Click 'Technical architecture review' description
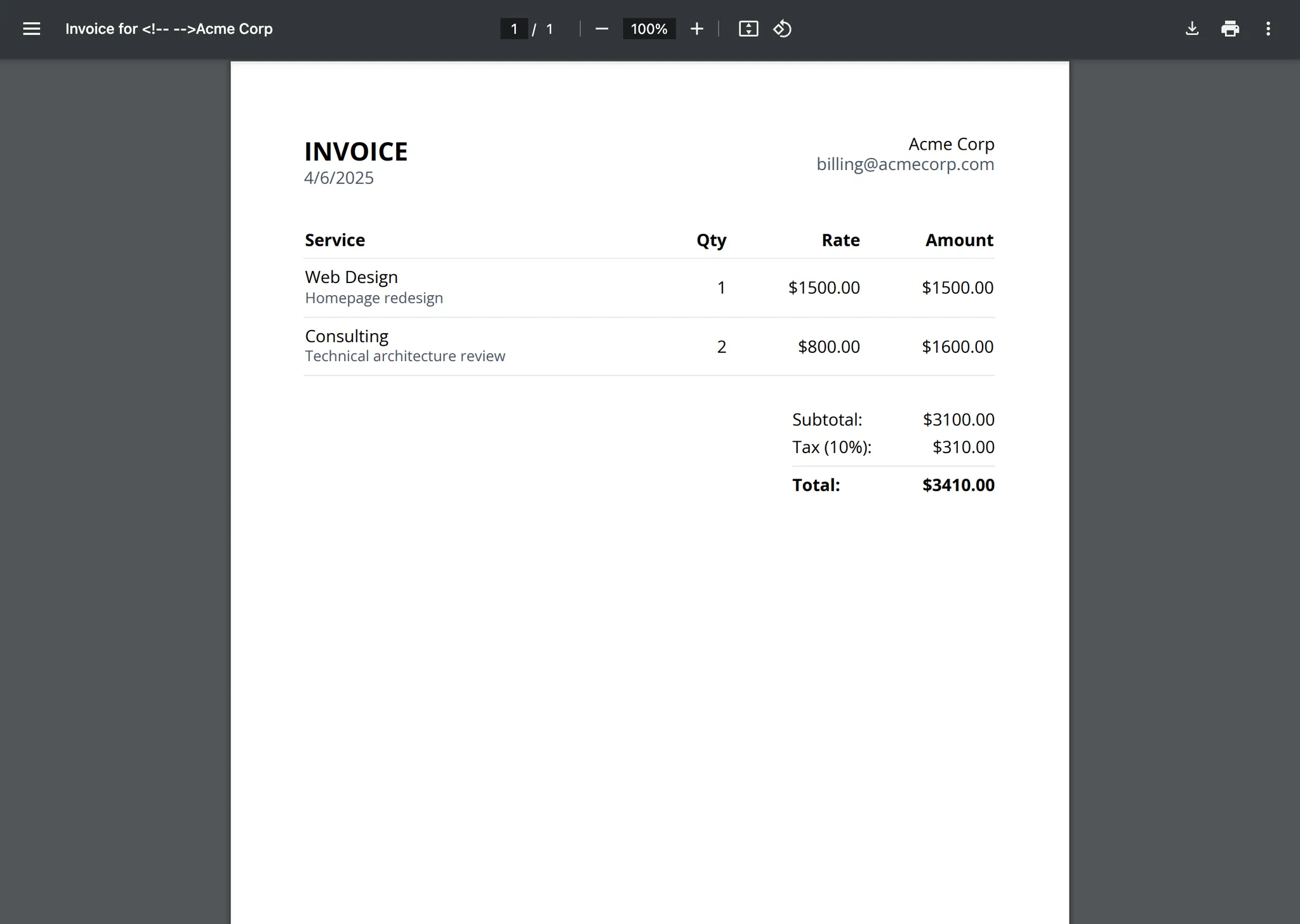 [x=405, y=356]
